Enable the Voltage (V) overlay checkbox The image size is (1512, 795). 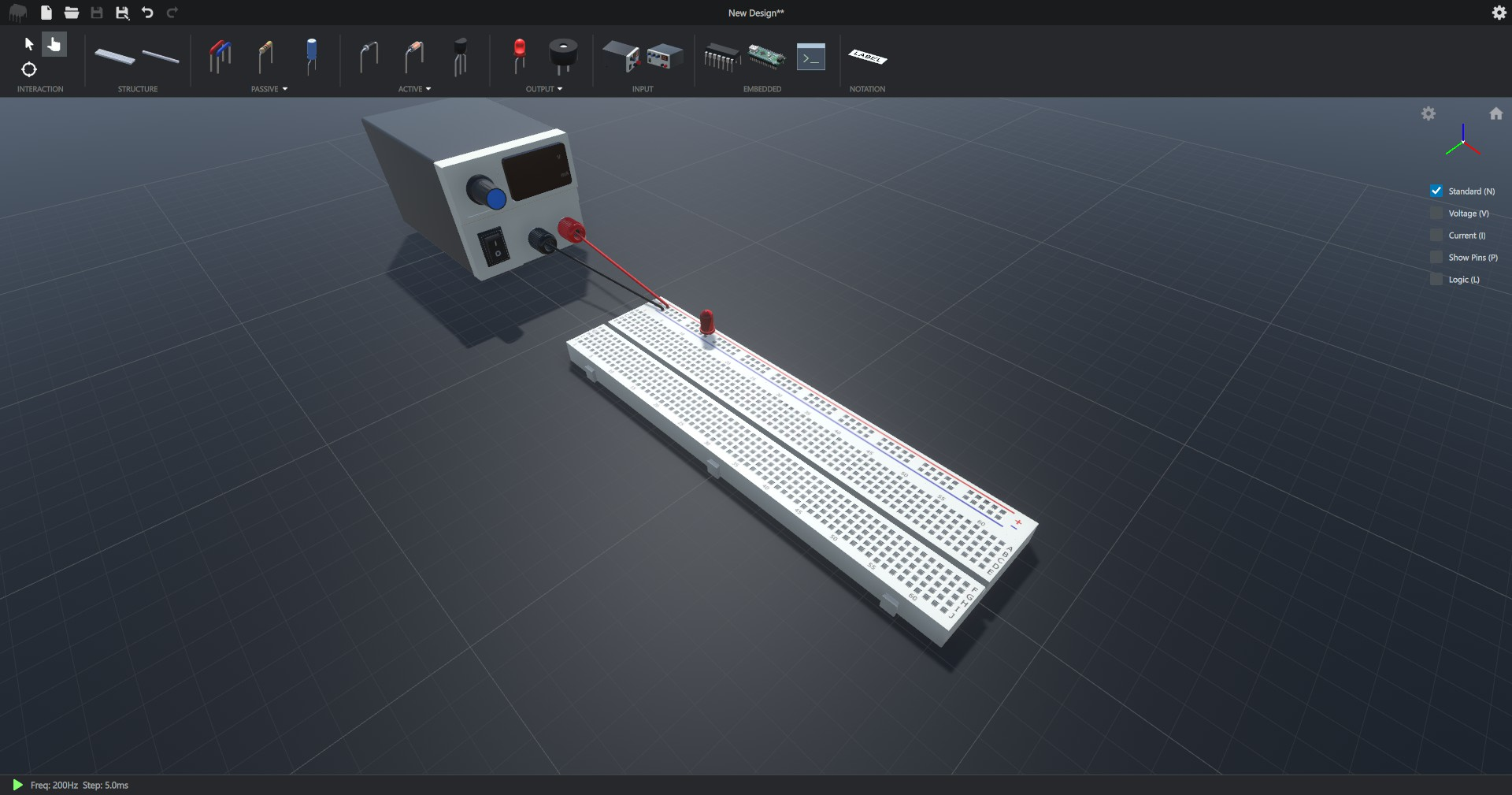coord(1436,214)
